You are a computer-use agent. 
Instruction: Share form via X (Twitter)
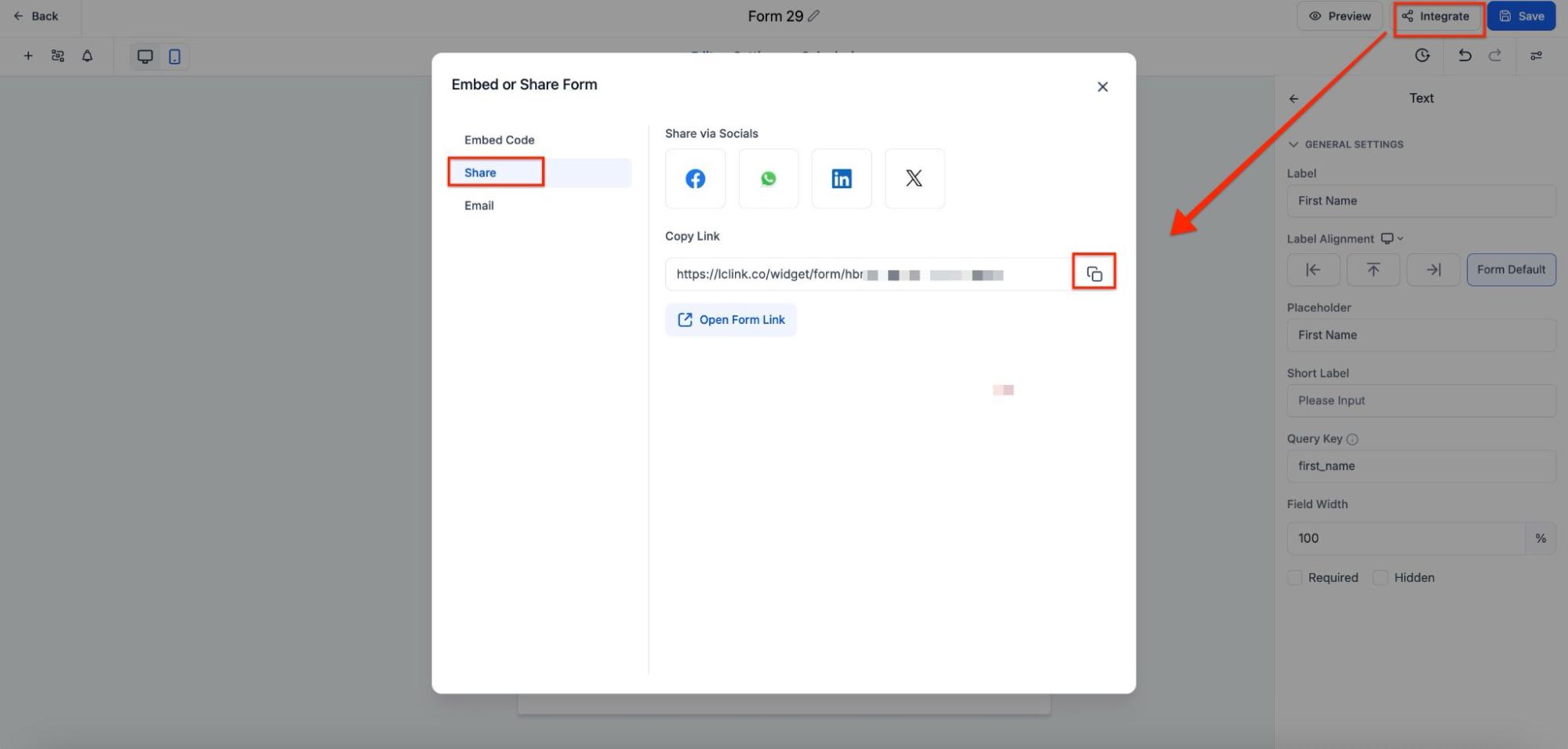915,179
